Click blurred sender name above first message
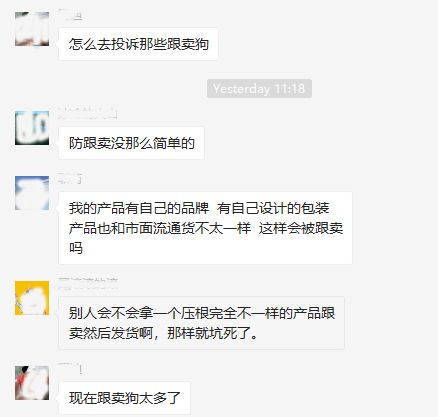 [x=70, y=15]
